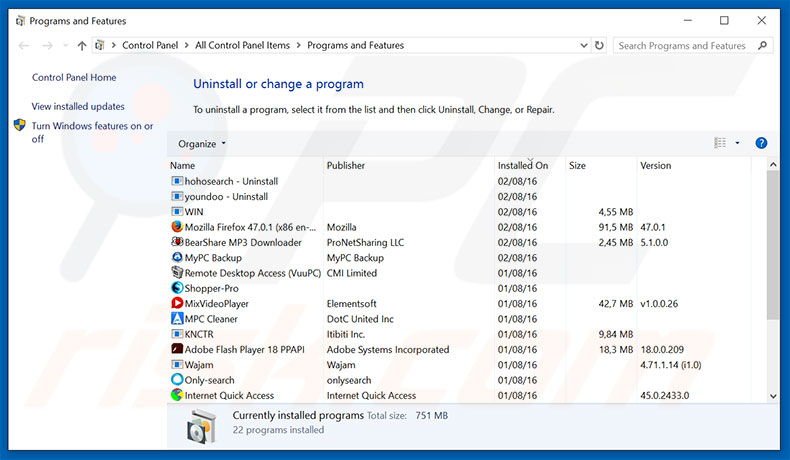790x460 pixels.
Task: Select Elementsoft publisher cell
Action: click(x=352, y=303)
